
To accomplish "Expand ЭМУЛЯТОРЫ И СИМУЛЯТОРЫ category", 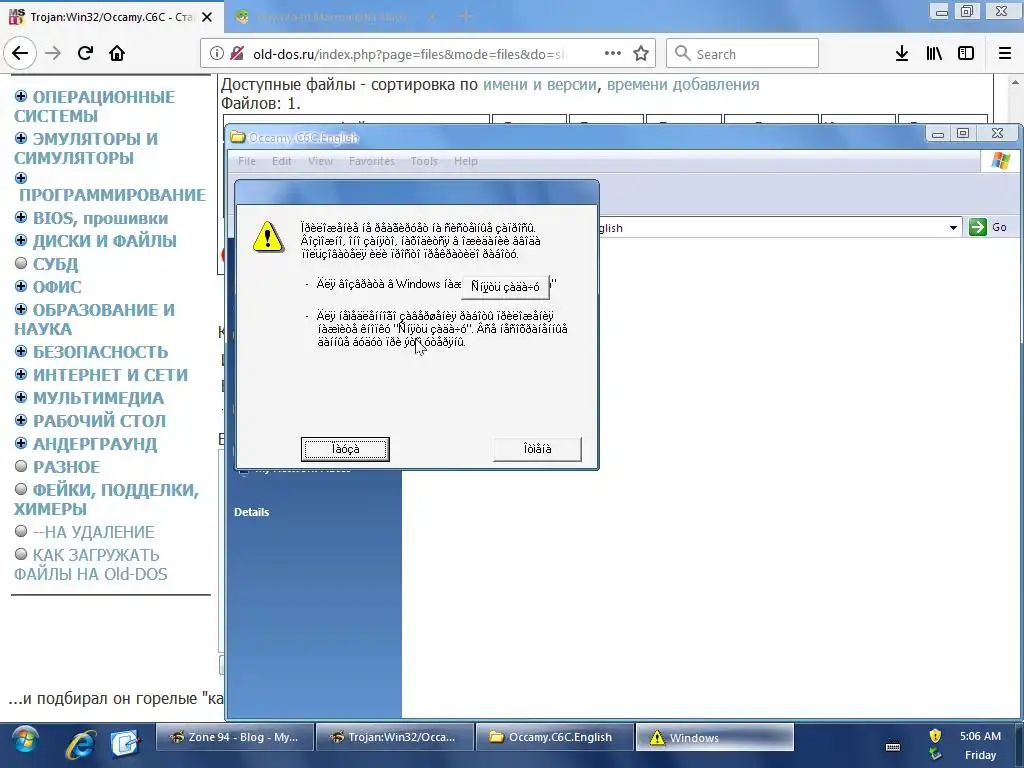I will point(21,138).
